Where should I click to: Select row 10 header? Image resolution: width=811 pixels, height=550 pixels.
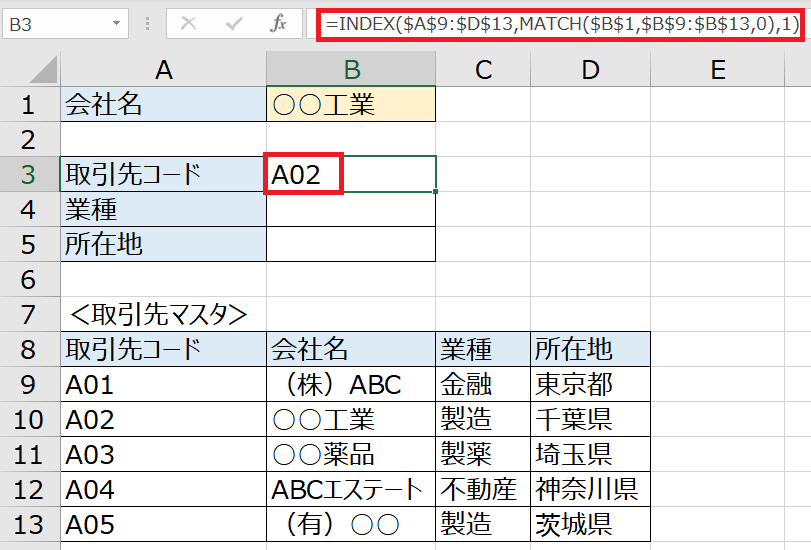[x=29, y=419]
